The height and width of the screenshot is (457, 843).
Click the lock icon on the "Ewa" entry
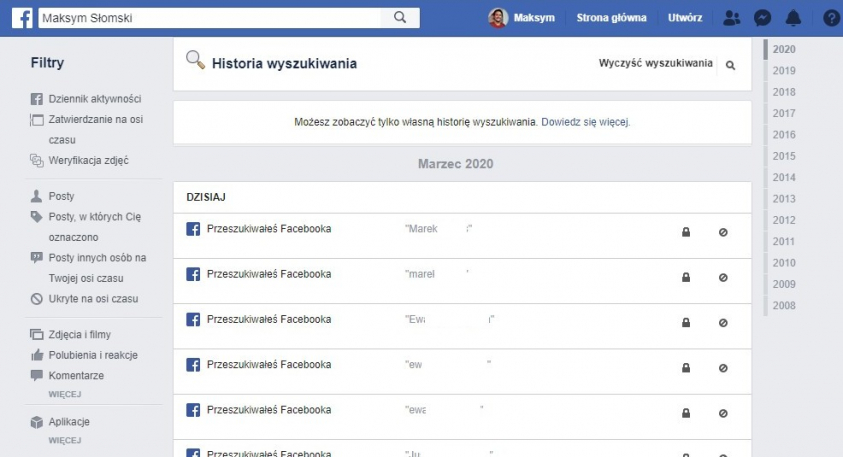(686, 322)
